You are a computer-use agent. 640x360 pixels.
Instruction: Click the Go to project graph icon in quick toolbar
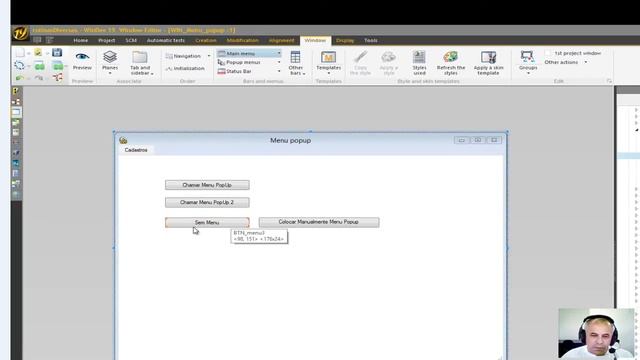tap(57, 77)
